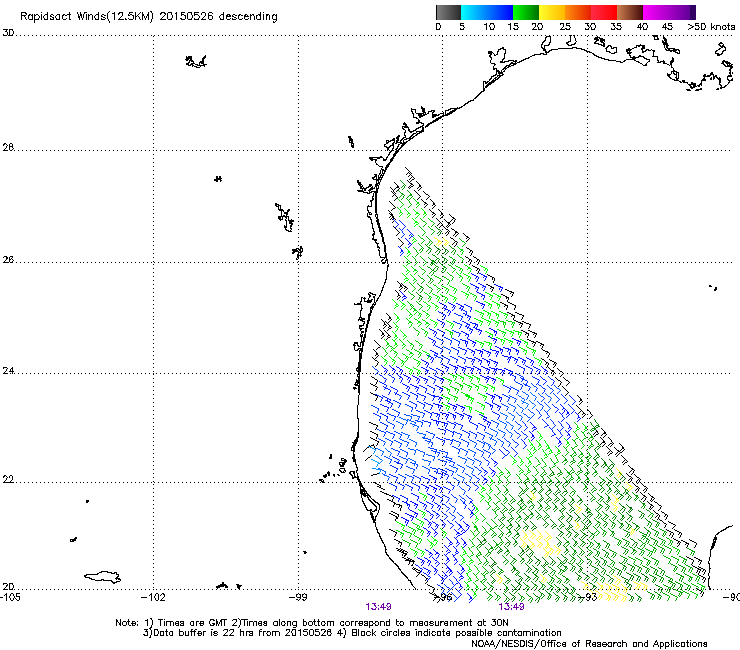Click the gray 0-5 knots legend segment
The width and height of the screenshot is (740, 650).
tap(448, 12)
